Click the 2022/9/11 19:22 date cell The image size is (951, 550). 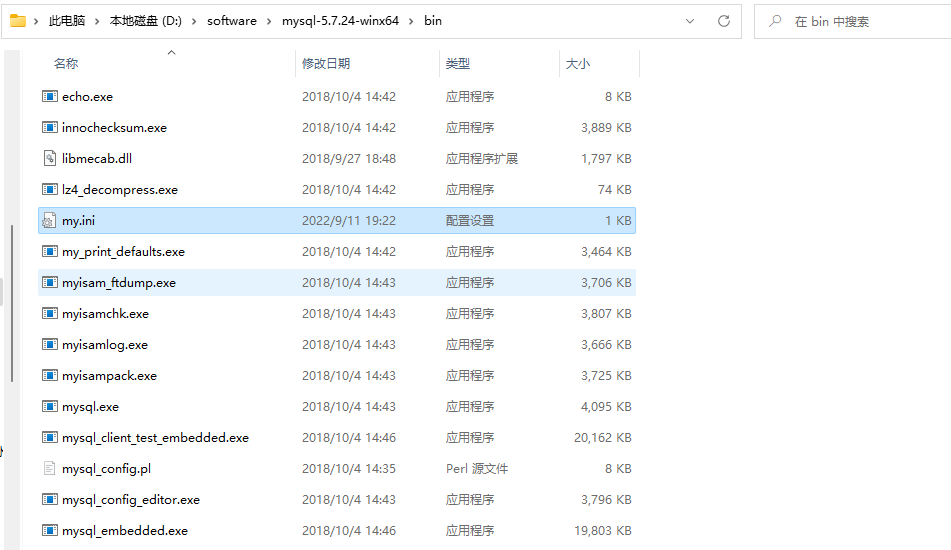point(349,221)
